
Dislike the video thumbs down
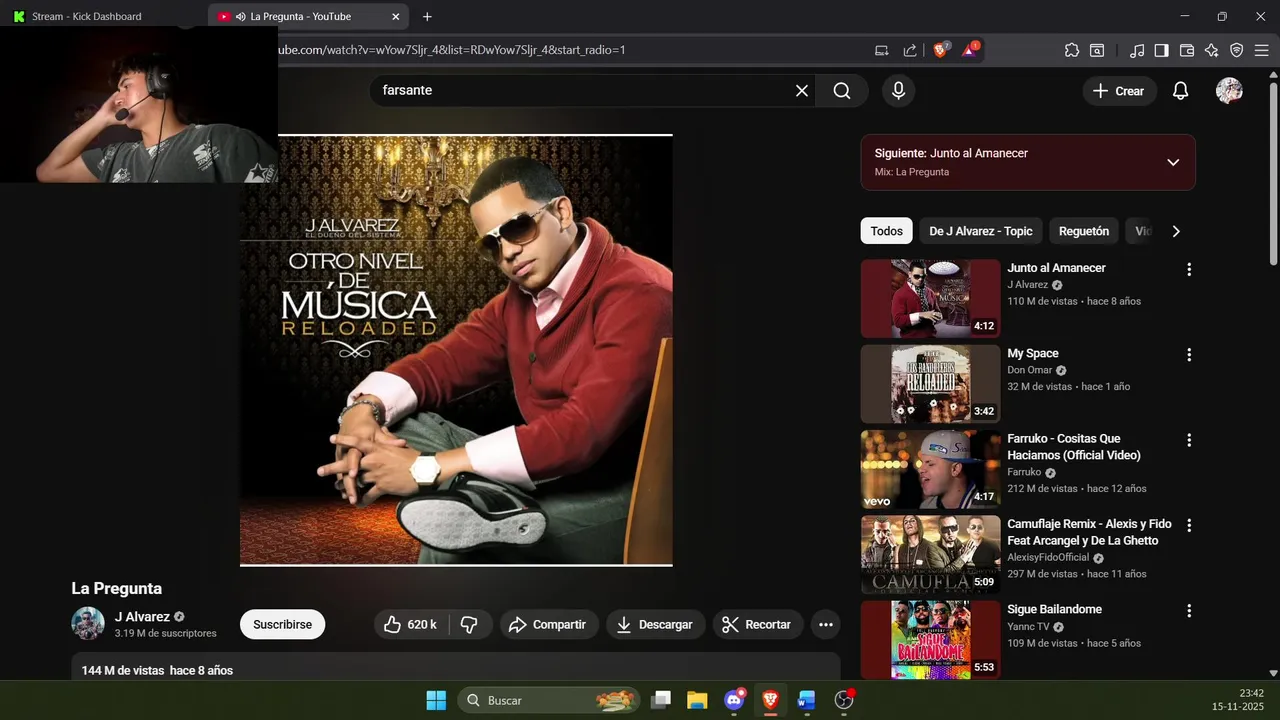(469, 624)
